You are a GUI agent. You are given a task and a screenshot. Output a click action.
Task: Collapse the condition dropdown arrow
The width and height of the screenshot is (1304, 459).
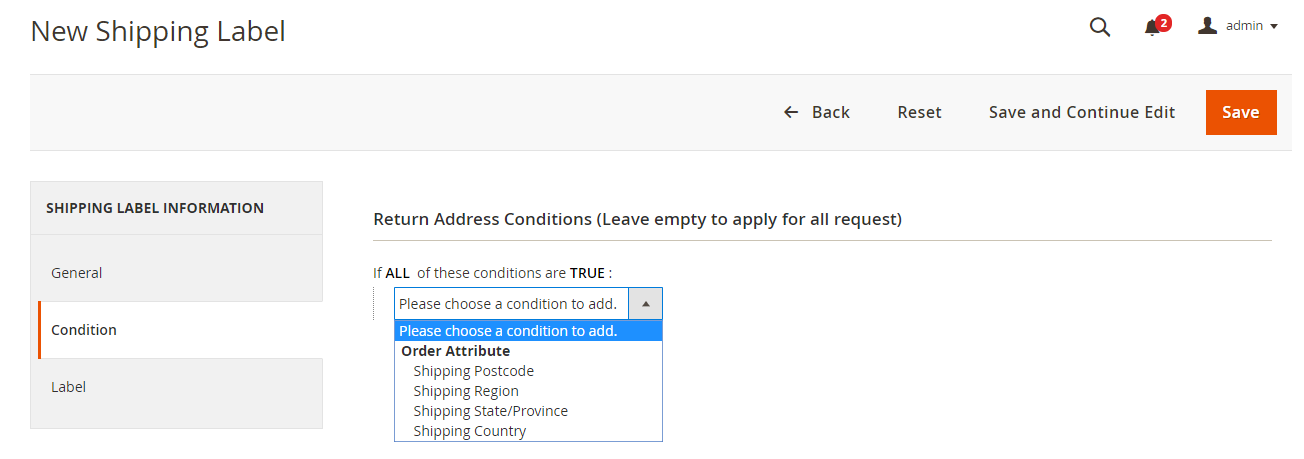645,303
